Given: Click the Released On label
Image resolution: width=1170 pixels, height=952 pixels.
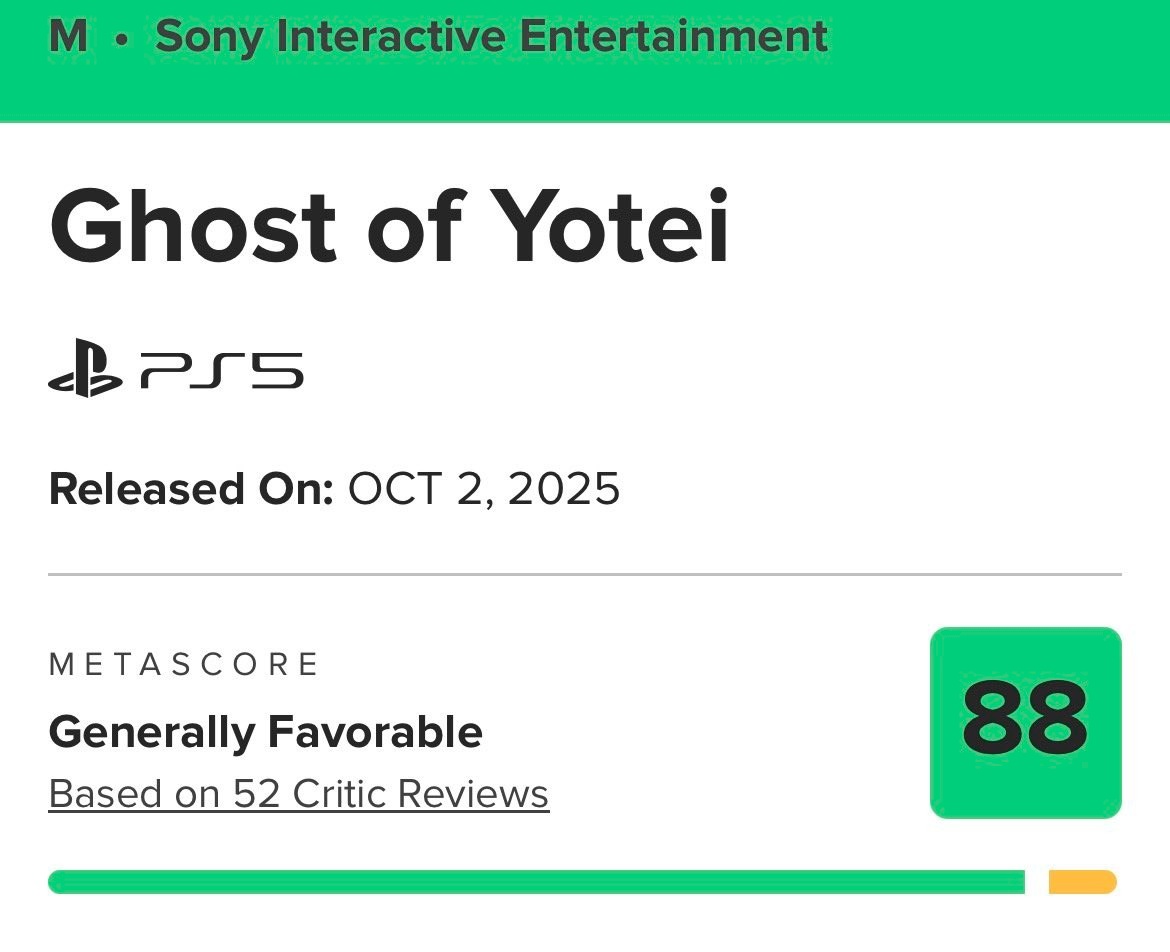Looking at the screenshot, I should pyautogui.click(x=190, y=489).
